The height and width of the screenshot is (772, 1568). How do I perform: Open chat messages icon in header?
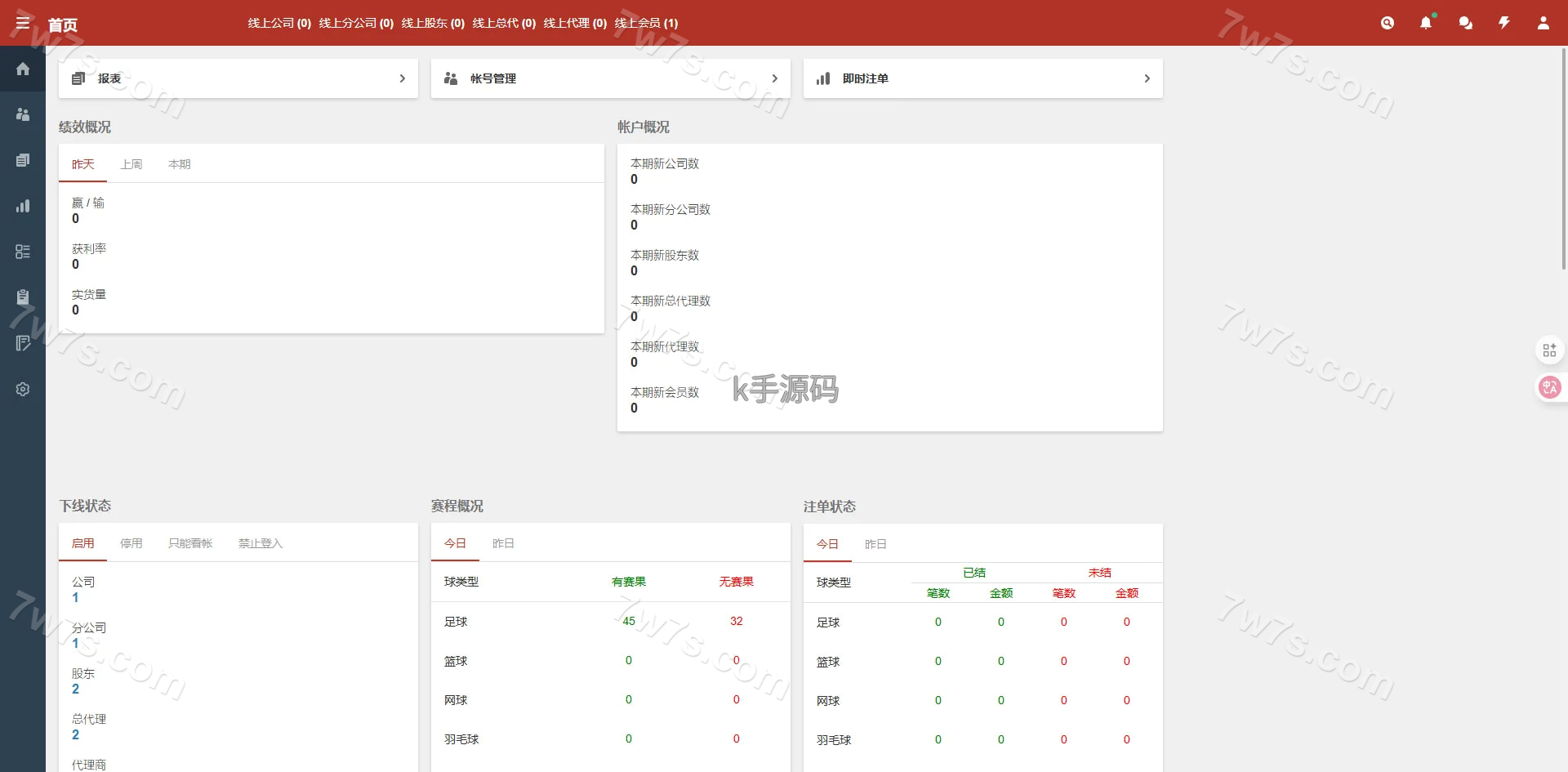(1466, 23)
